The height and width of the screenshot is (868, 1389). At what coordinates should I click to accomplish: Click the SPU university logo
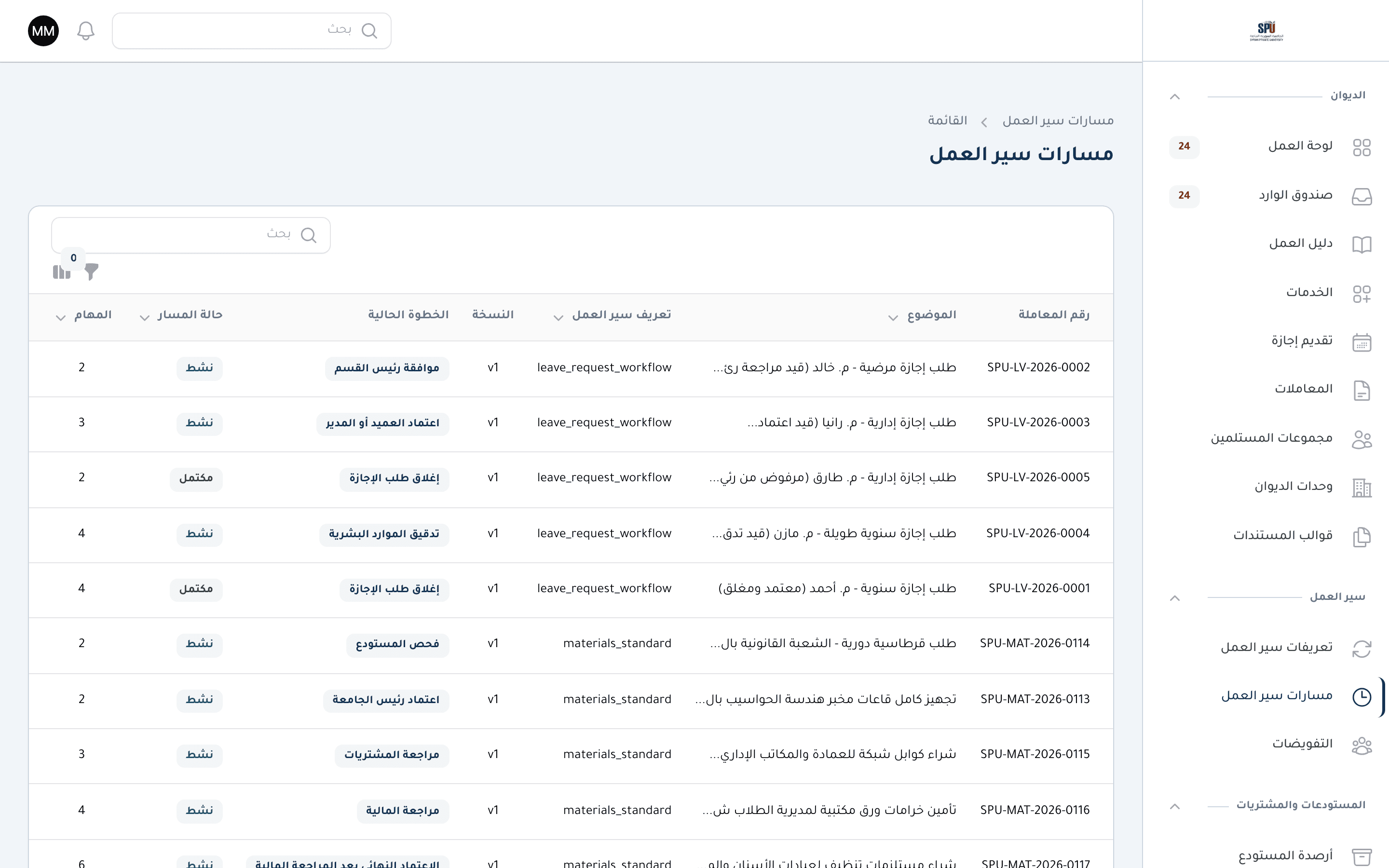pyautogui.click(x=1266, y=31)
